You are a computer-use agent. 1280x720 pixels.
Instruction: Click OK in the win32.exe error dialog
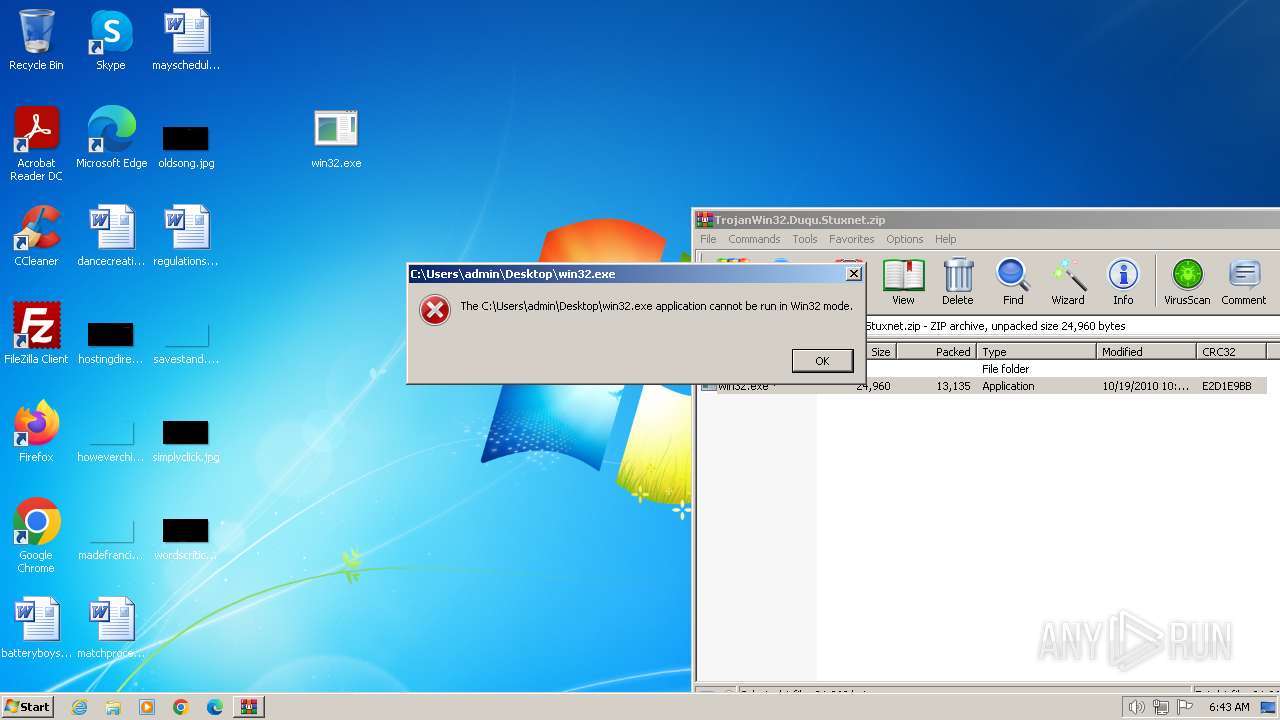[x=822, y=361]
